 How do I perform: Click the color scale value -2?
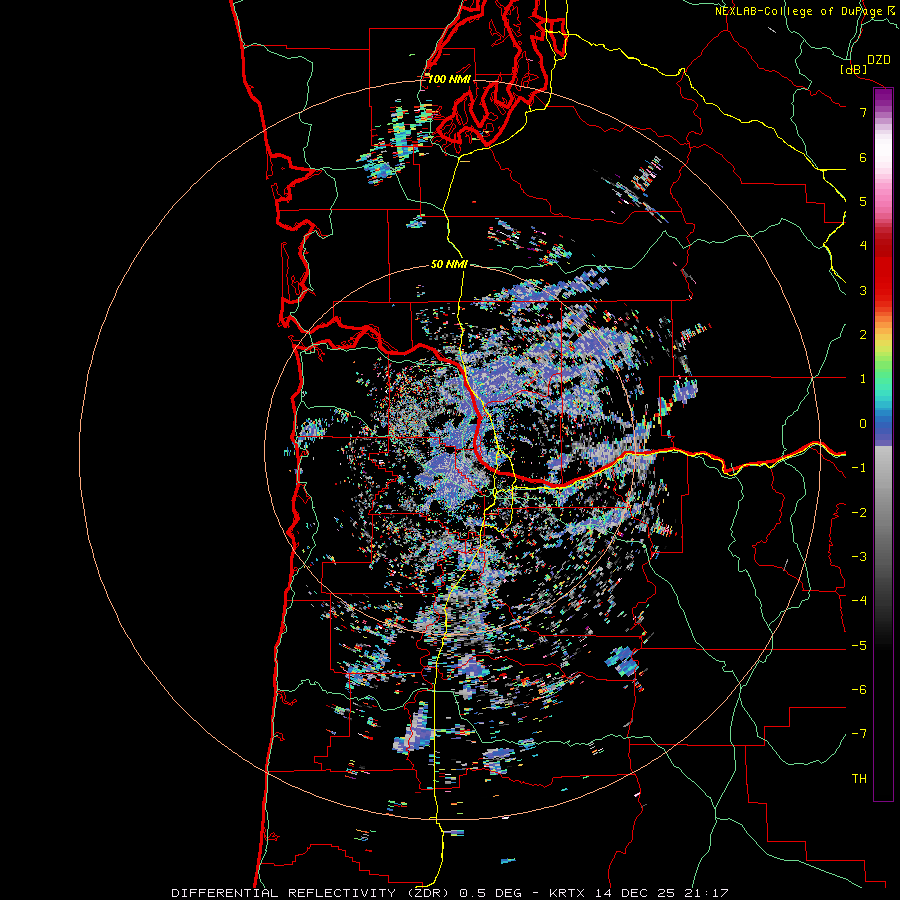[859, 513]
